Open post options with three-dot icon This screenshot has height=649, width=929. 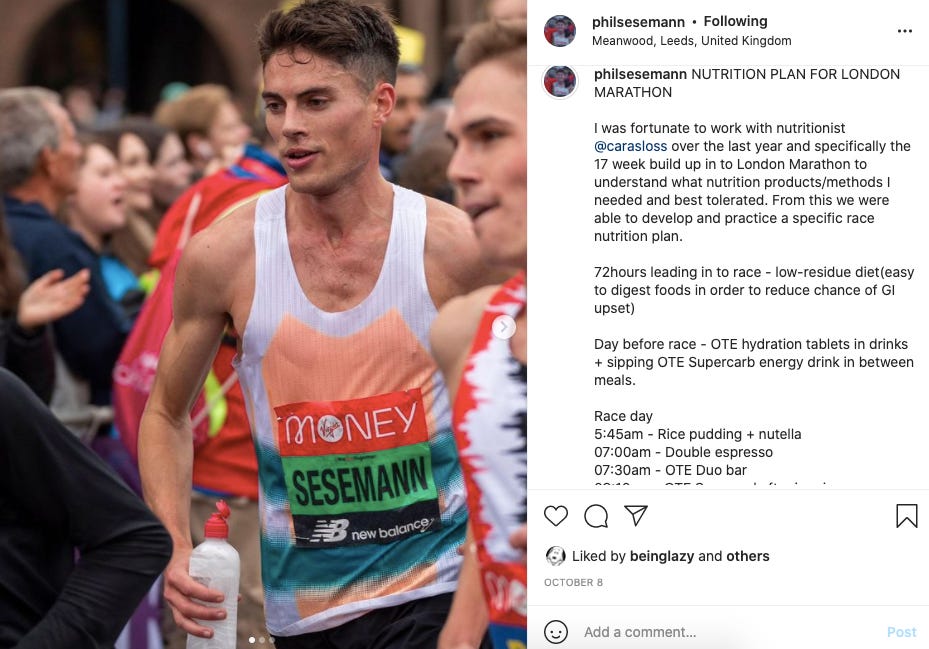[904, 29]
